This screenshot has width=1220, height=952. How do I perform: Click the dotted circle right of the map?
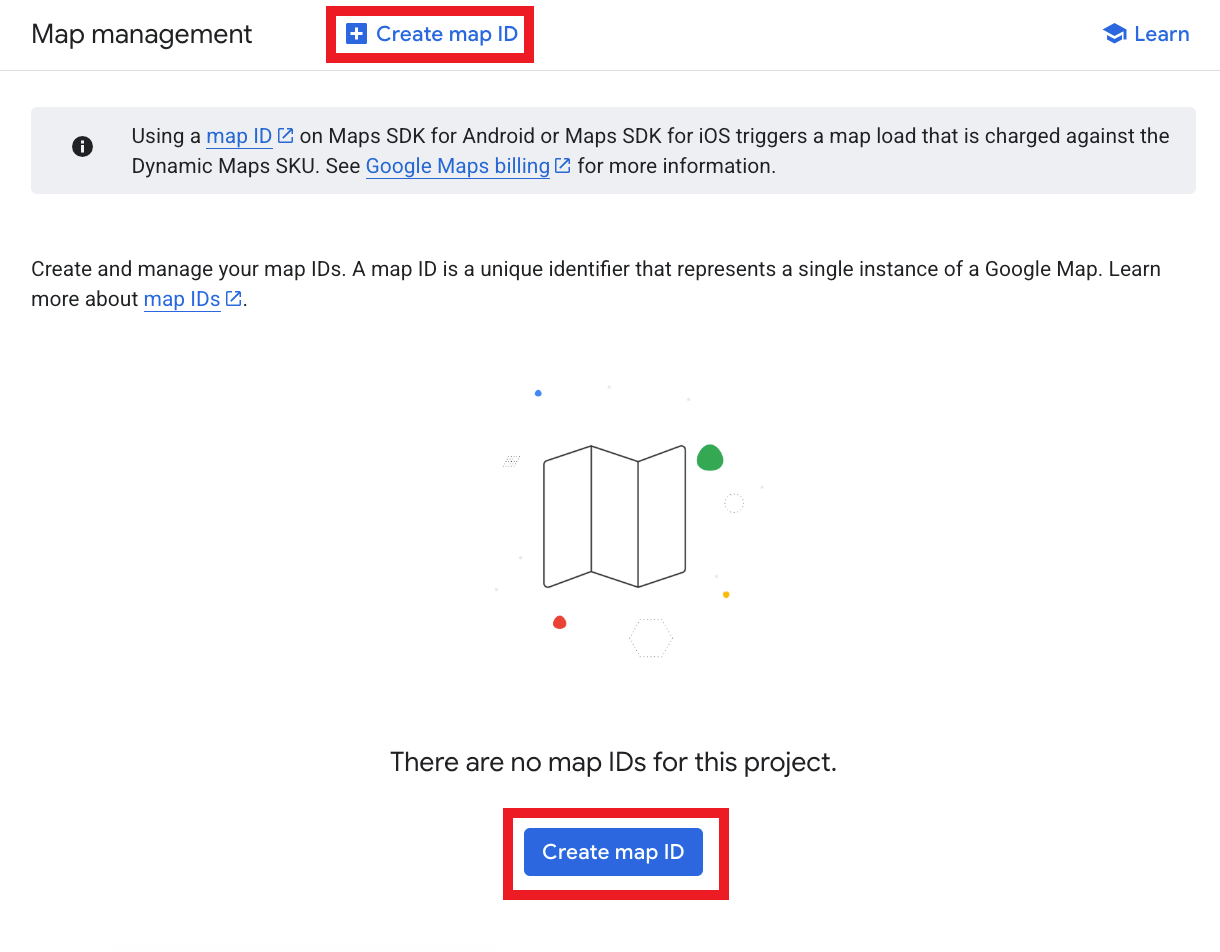734,503
